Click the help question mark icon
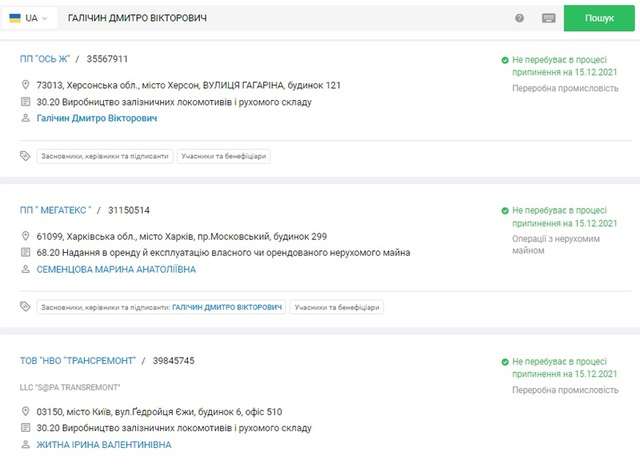 click(520, 18)
